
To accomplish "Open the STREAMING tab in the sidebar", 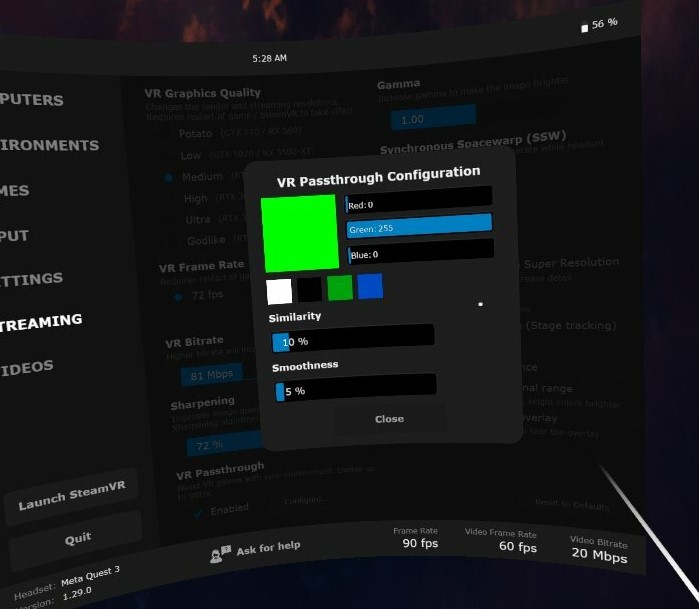I will click(40, 323).
